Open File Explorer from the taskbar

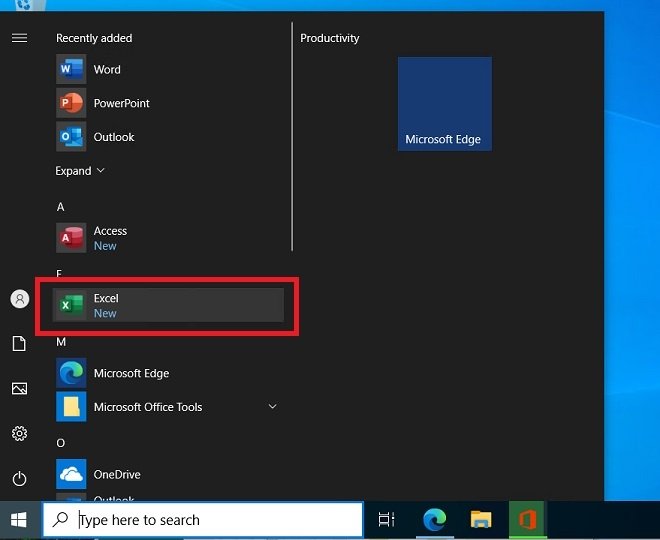click(481, 519)
